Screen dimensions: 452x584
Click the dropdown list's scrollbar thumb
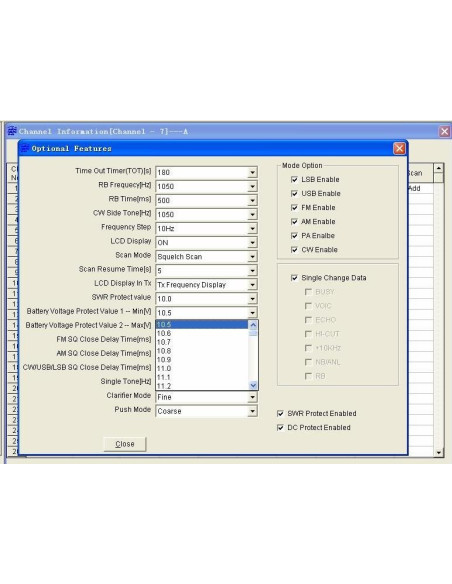tap(253, 333)
